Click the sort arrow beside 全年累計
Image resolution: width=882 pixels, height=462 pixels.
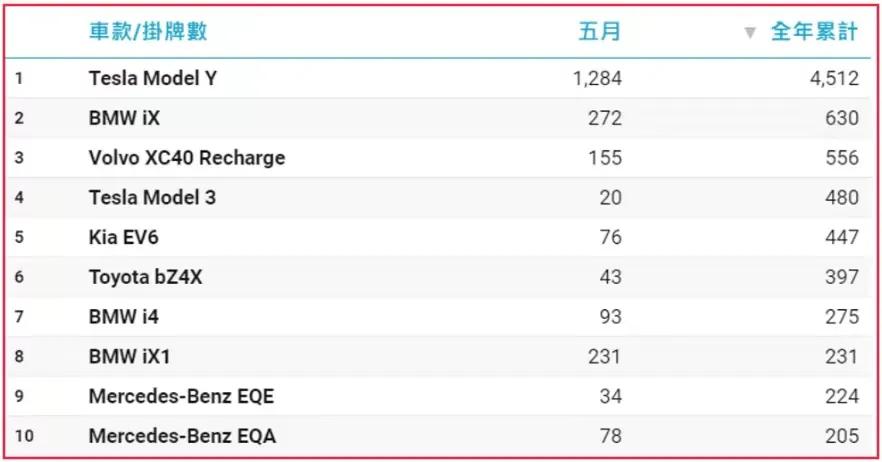750,33
